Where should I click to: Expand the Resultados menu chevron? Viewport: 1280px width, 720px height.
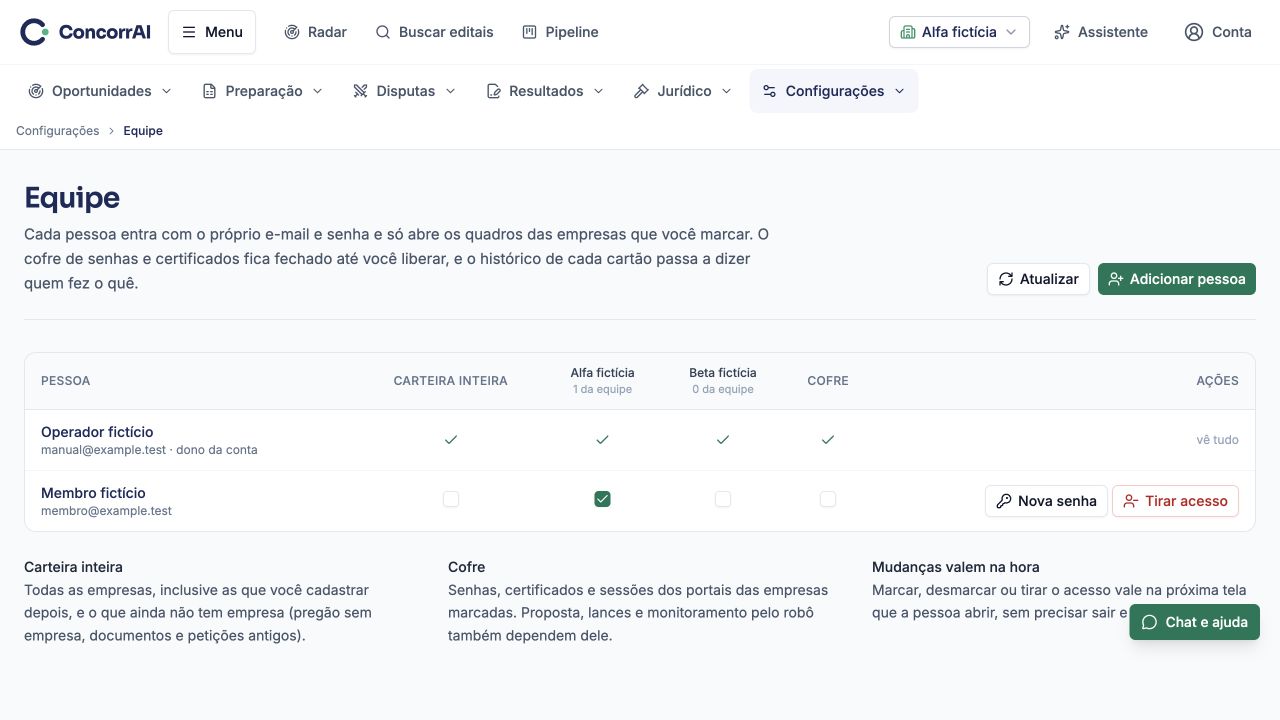pos(599,91)
